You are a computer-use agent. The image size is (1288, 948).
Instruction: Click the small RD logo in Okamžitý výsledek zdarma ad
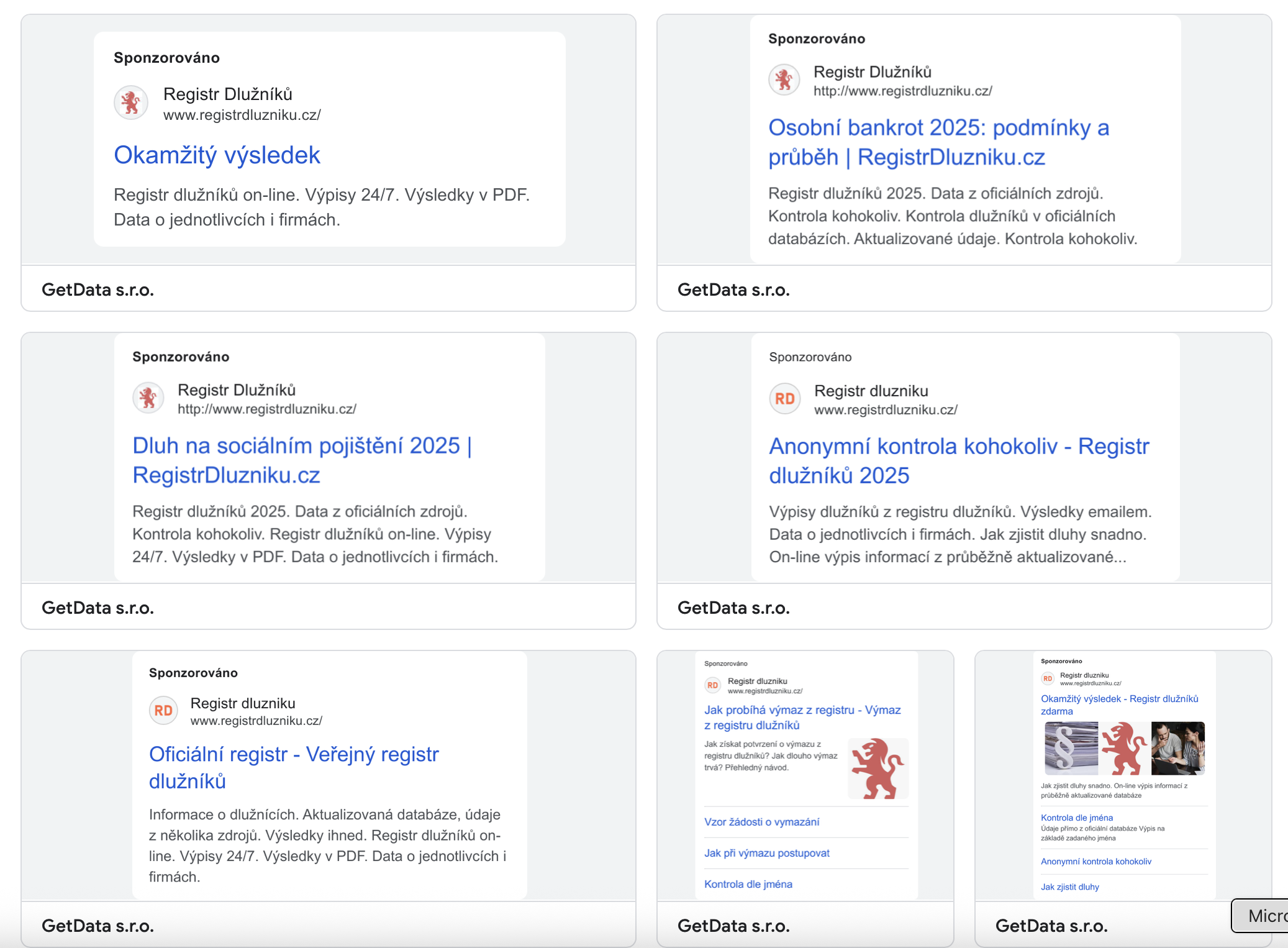coord(1048,678)
